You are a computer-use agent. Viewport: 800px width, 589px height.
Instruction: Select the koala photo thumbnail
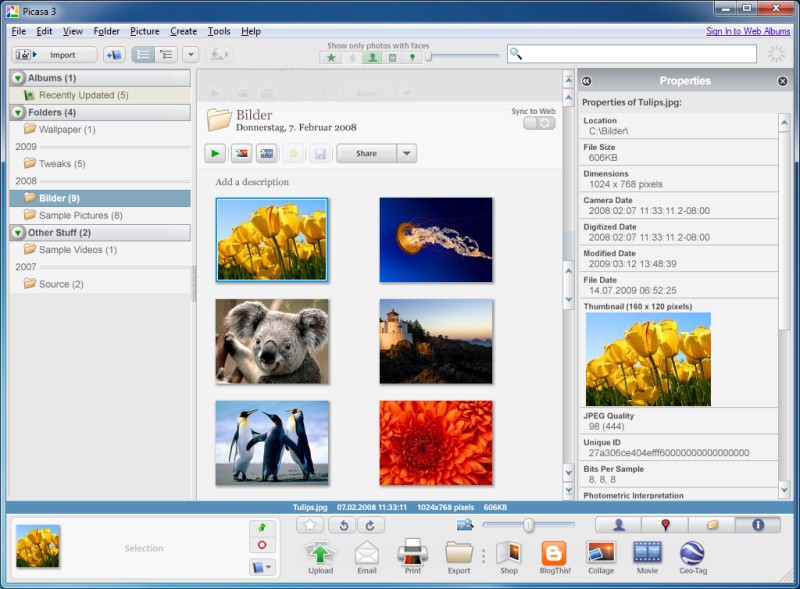272,341
